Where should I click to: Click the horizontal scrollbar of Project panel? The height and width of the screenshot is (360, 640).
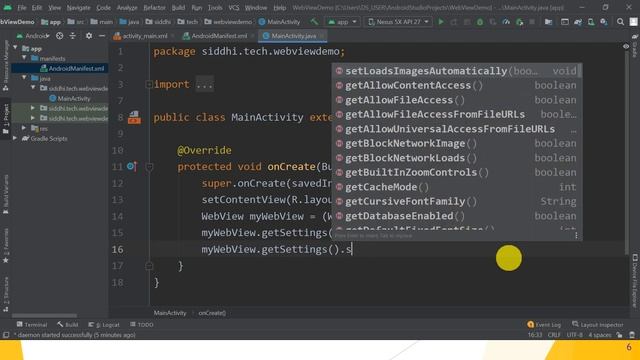44,316
